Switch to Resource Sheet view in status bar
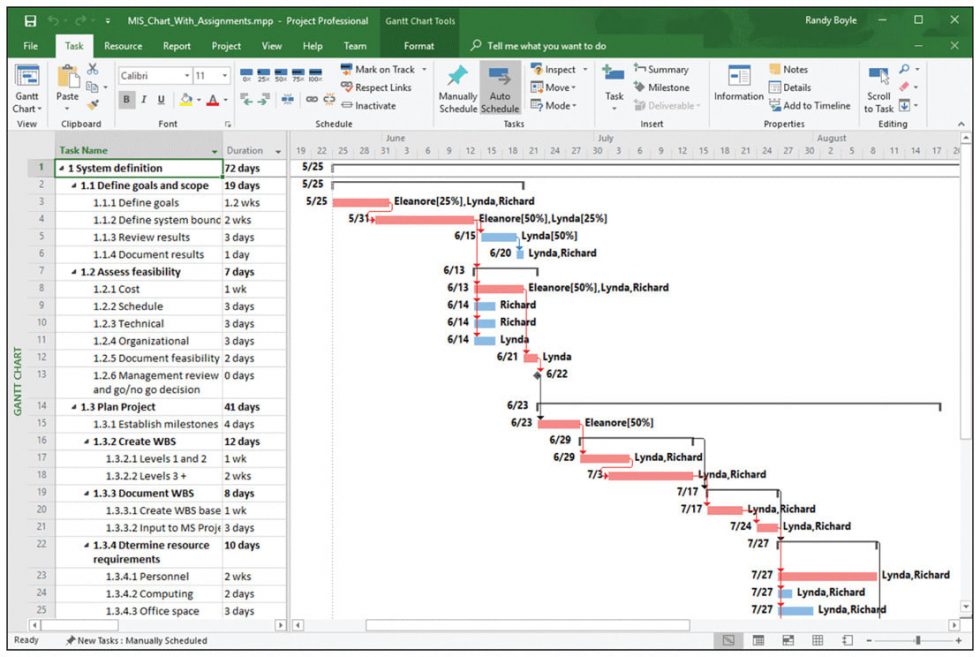The image size is (980, 657). coord(817,640)
